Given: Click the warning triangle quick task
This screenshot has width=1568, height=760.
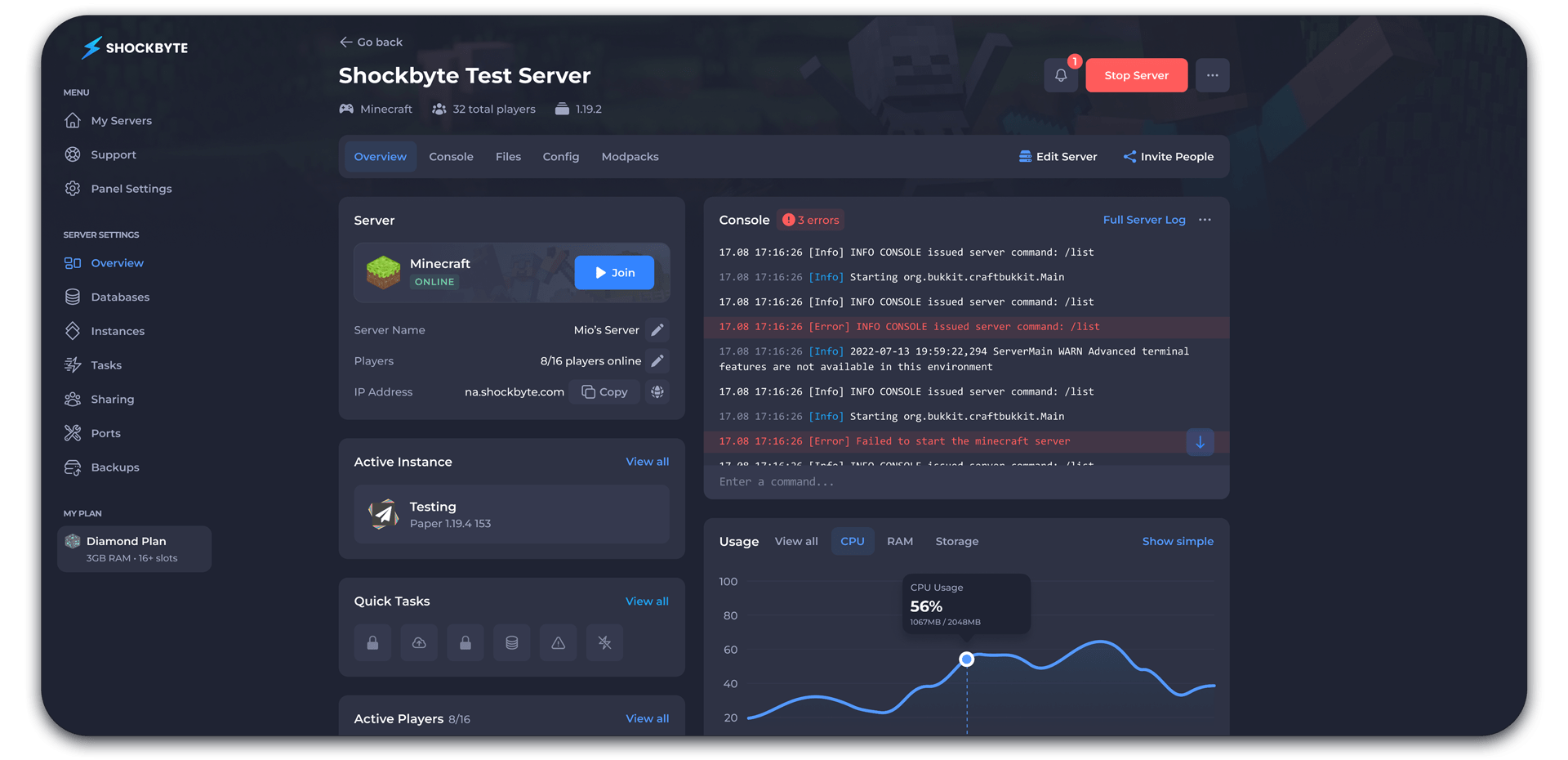Looking at the screenshot, I should tap(559, 643).
